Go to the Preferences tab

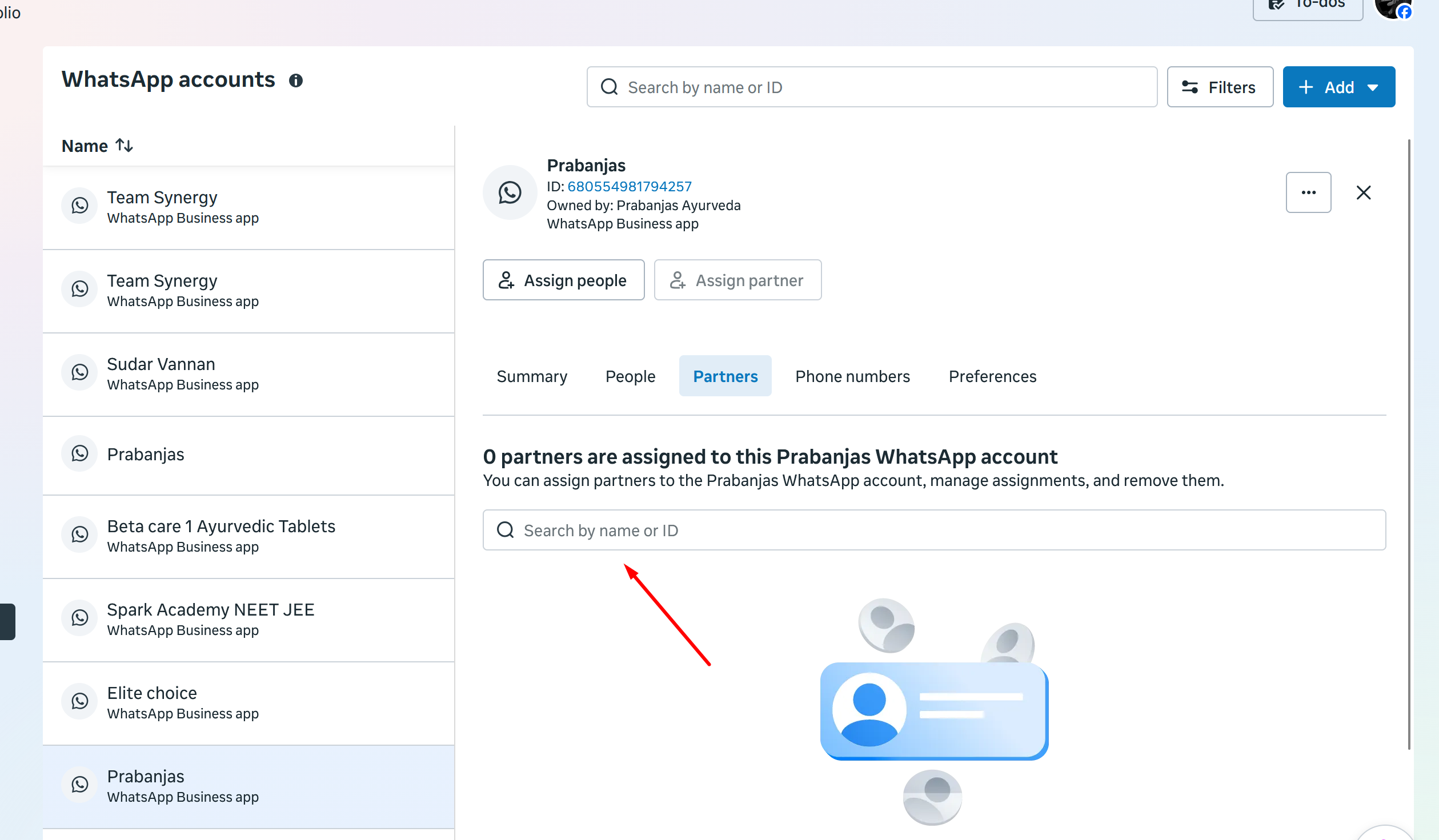click(x=992, y=376)
